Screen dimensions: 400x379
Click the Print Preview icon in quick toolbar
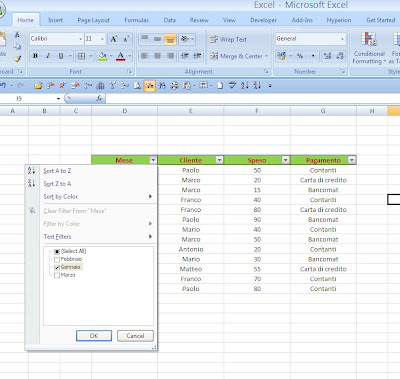[x=137, y=86]
